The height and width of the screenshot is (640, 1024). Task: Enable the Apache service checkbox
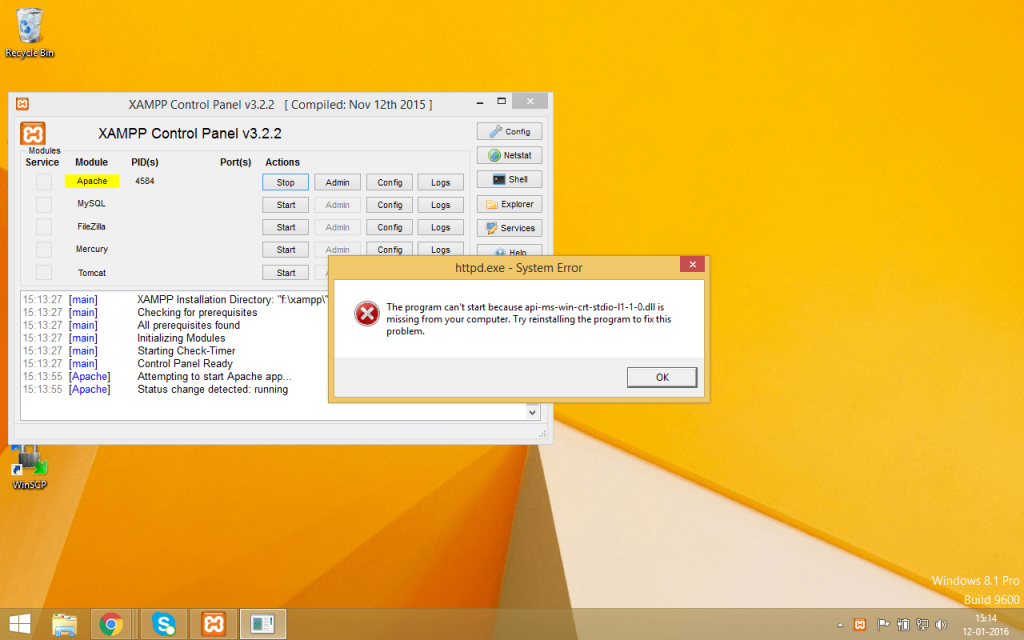[x=42, y=181]
